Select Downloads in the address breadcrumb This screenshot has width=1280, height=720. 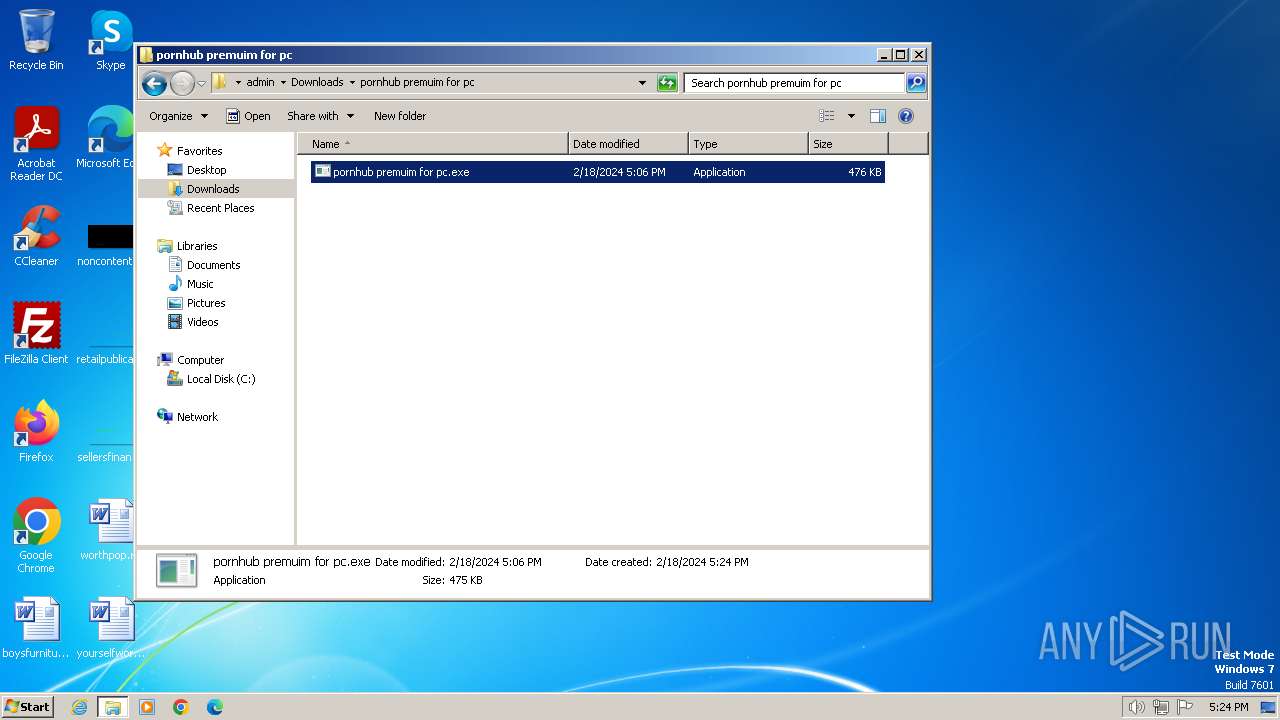tap(317, 83)
